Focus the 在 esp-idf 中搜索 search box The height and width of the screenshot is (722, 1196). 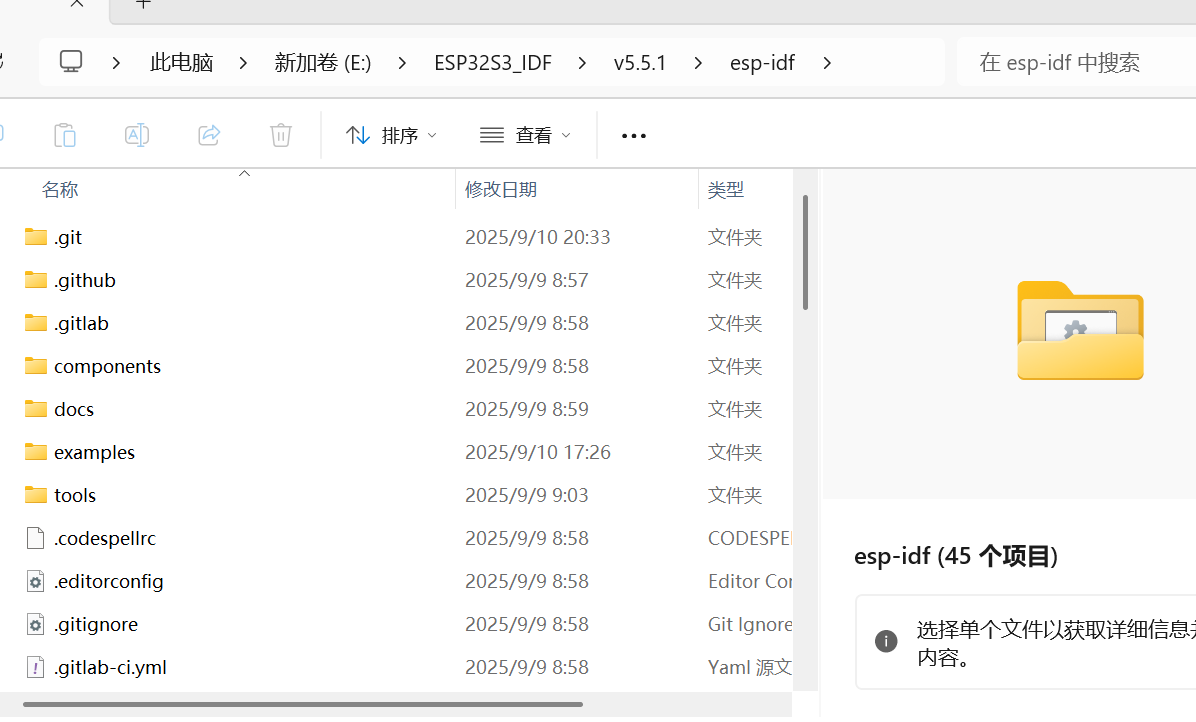[x=1075, y=63]
